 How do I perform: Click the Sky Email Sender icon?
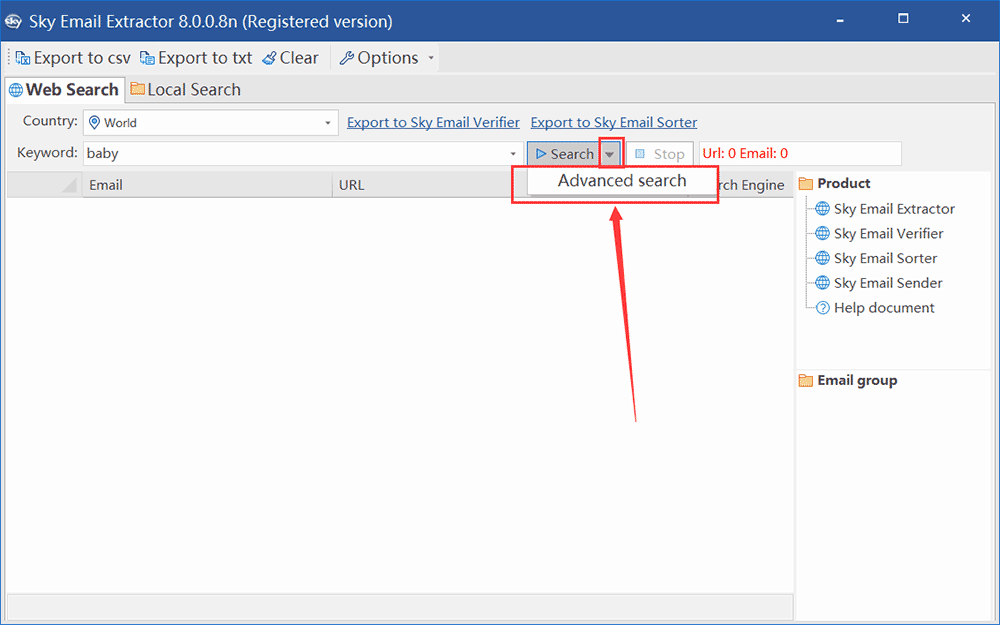822,283
